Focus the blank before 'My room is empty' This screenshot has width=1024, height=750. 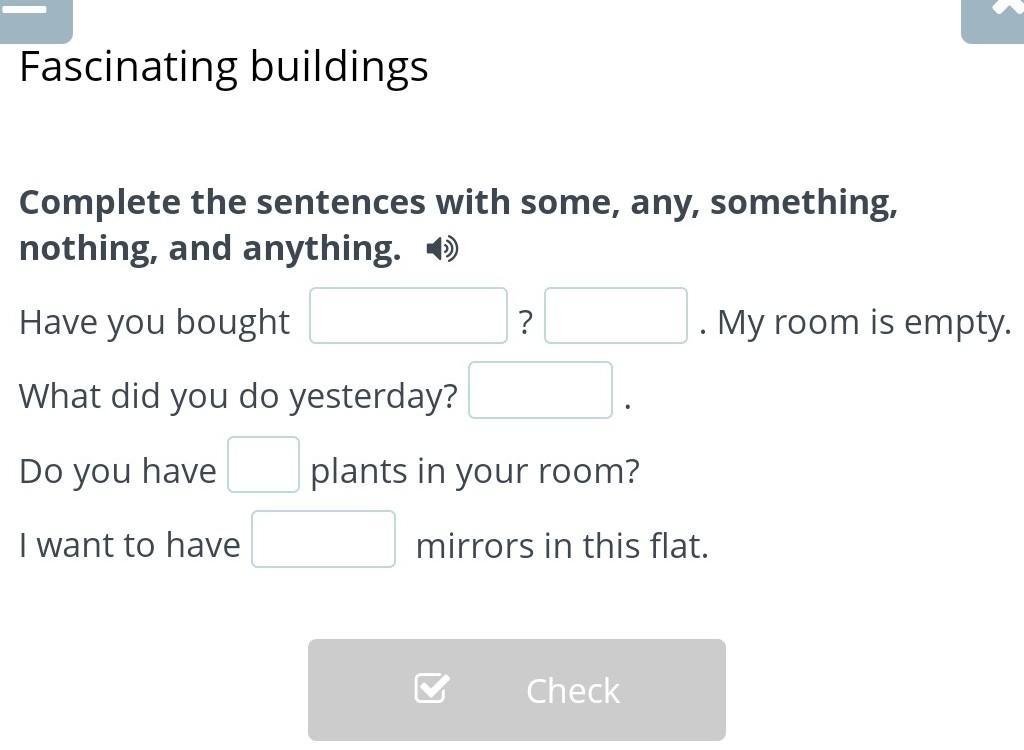coord(616,316)
